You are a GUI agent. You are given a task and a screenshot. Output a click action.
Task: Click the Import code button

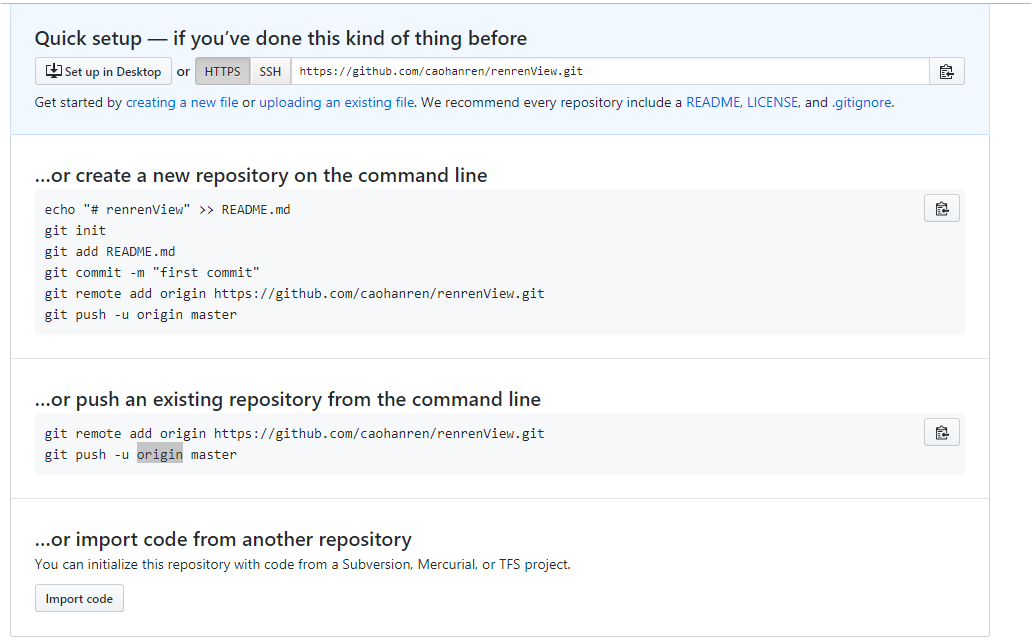click(79, 598)
